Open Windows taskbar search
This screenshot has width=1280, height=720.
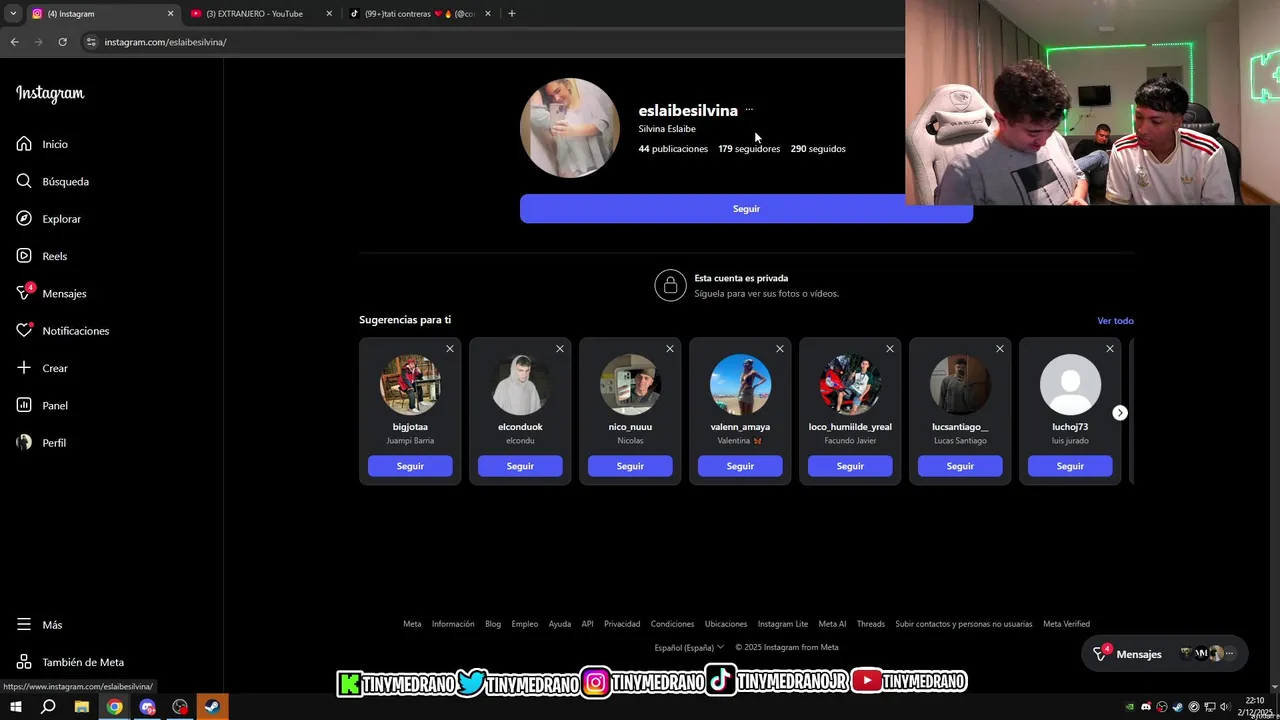coord(48,707)
